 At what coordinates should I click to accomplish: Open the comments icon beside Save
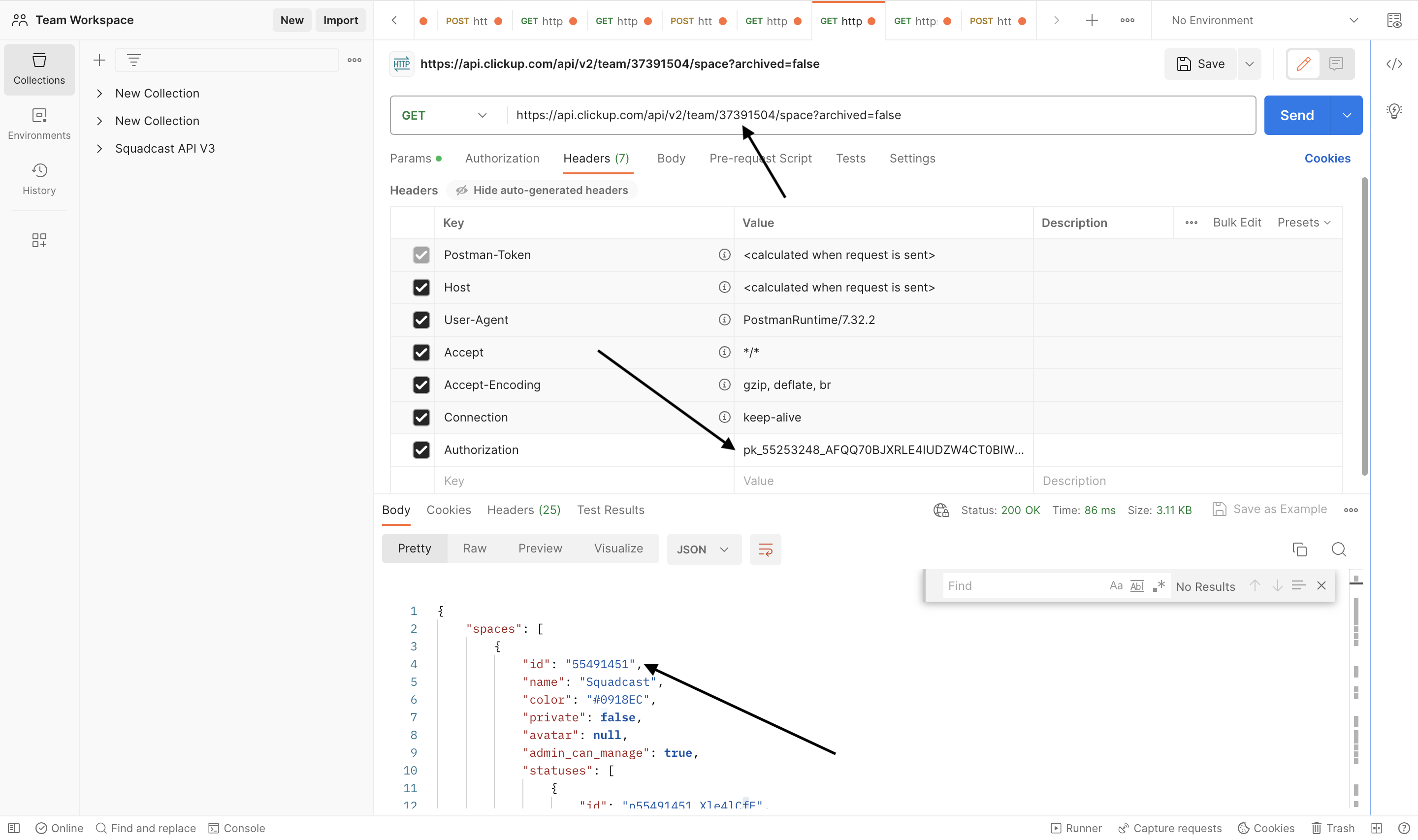click(1335, 64)
